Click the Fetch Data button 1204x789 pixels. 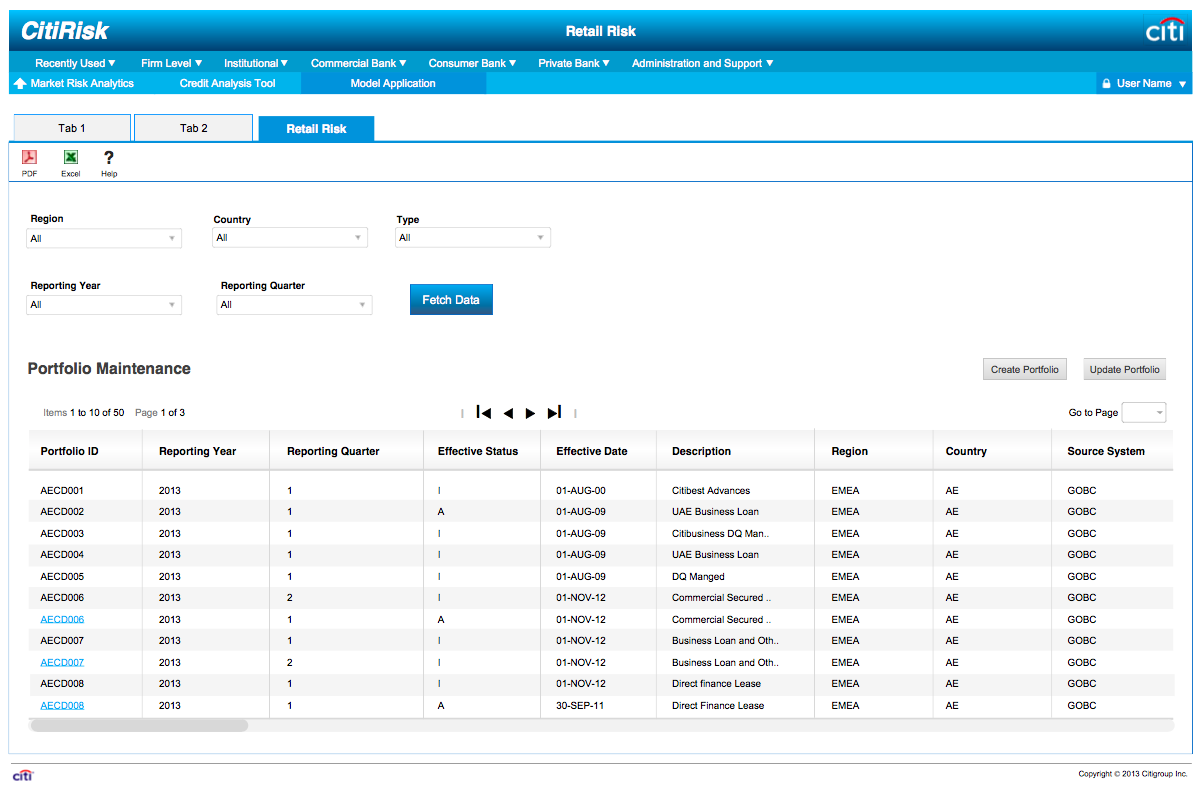(451, 300)
